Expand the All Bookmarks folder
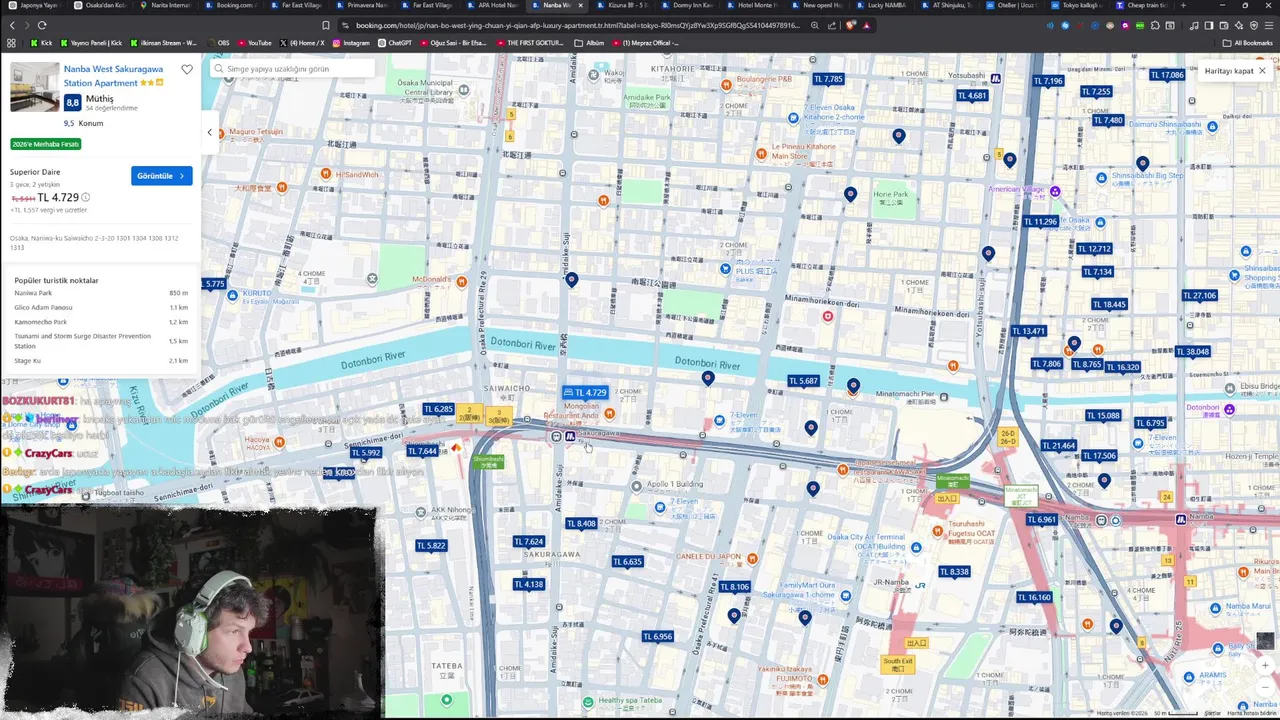This screenshot has height=720, width=1280. point(1248,43)
